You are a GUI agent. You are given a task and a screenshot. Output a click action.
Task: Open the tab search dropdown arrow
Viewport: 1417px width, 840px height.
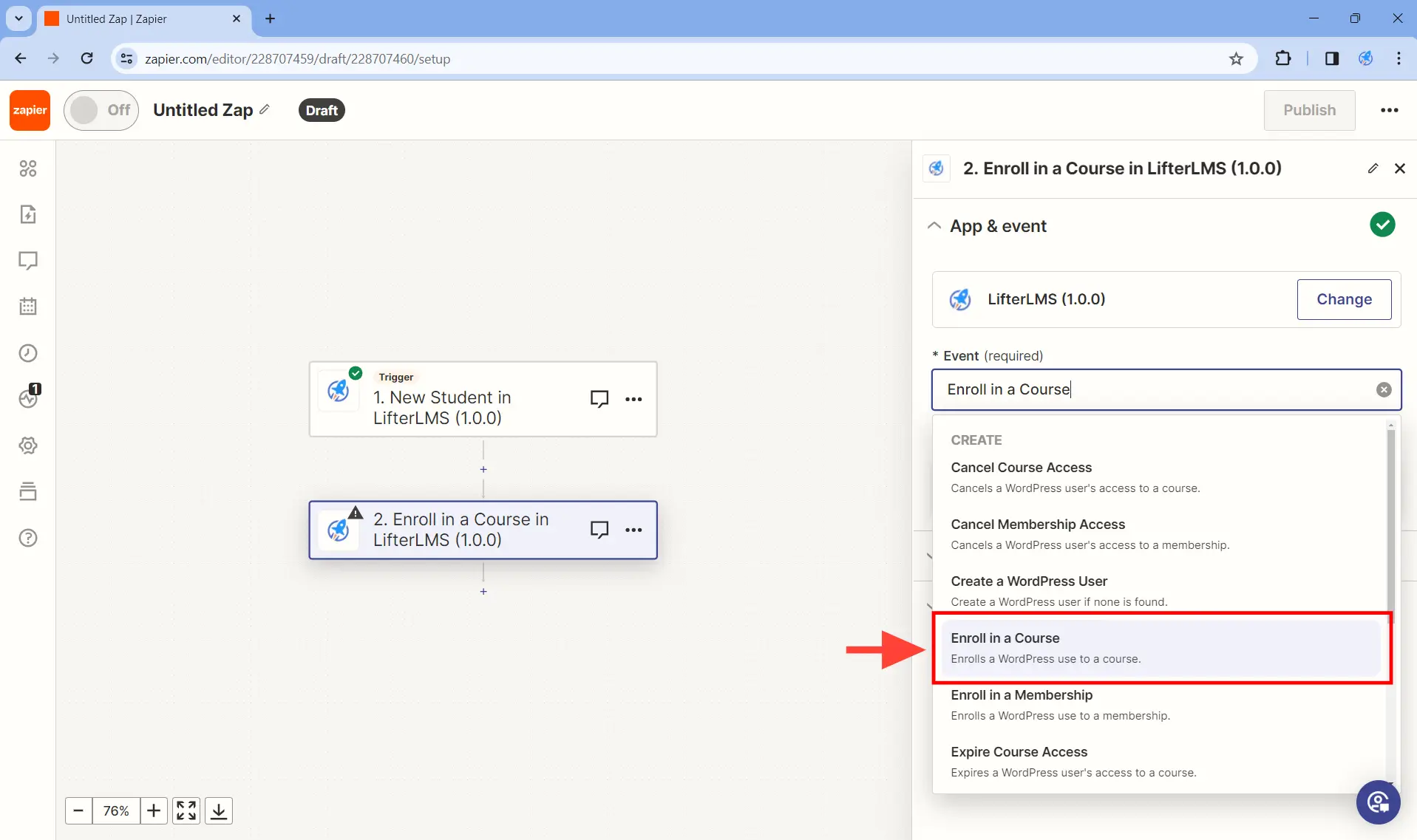(18, 18)
